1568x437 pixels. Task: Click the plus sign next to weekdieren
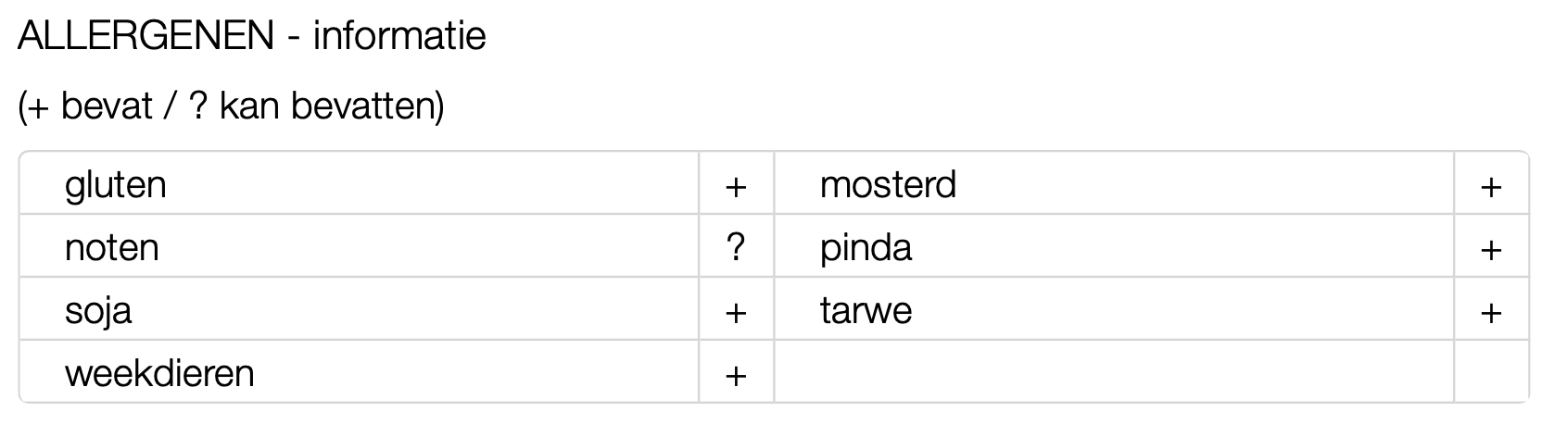coord(736,375)
